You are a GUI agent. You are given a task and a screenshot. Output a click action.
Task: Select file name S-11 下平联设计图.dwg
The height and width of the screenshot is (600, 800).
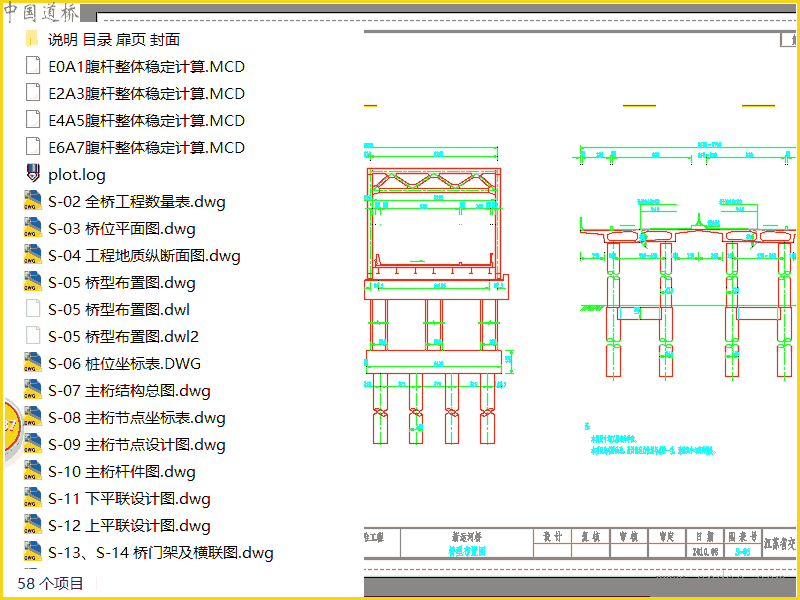(x=129, y=499)
